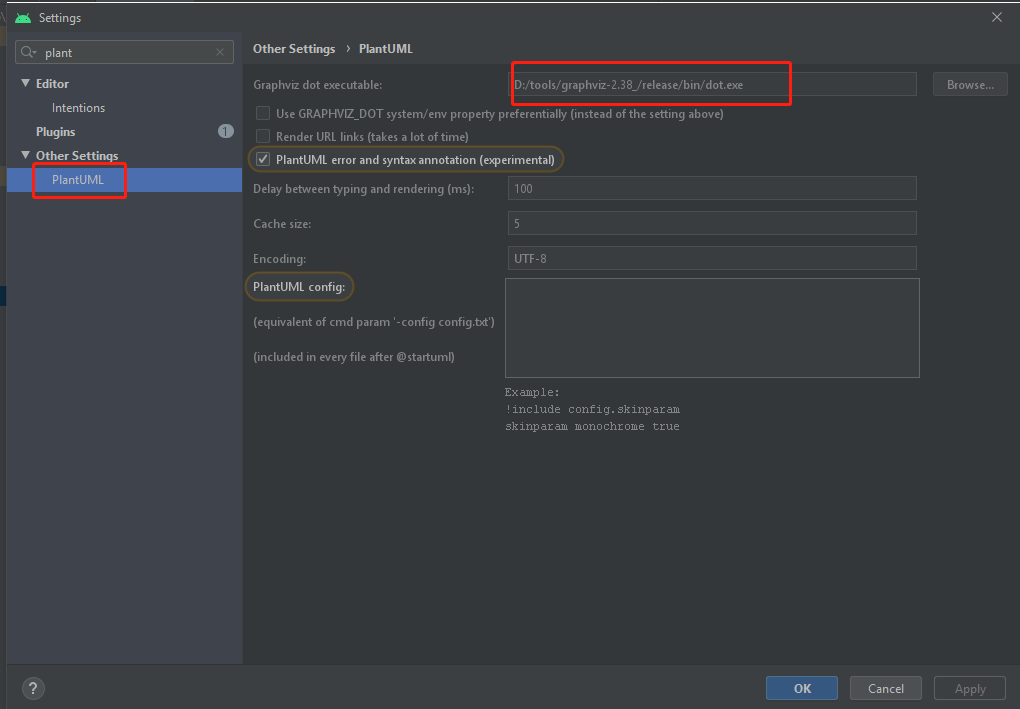Image resolution: width=1020 pixels, height=709 pixels.
Task: Collapse the Other Settings section arrow
Action: (25, 155)
